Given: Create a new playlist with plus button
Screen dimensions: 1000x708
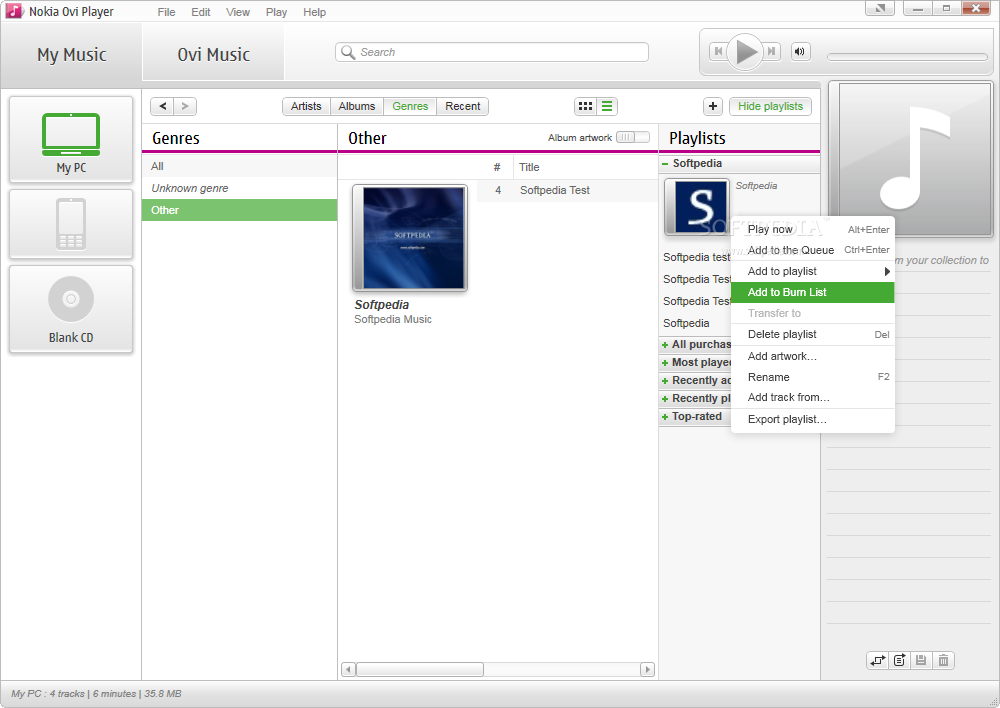Looking at the screenshot, I should tap(713, 107).
